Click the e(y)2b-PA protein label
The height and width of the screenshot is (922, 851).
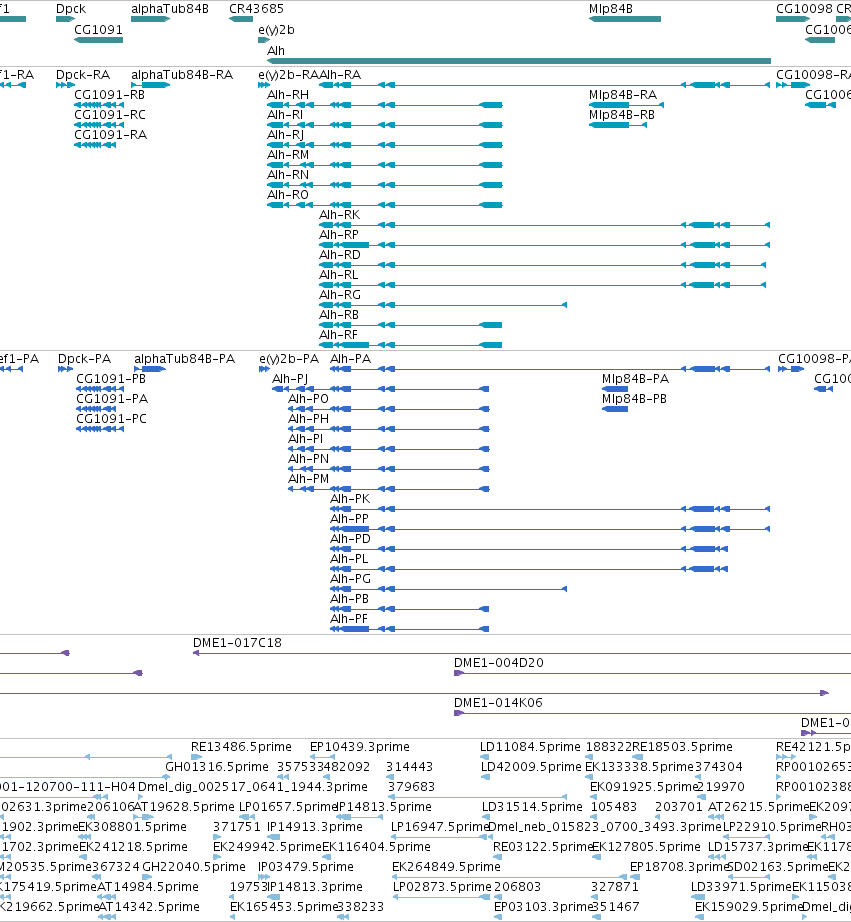coord(289,359)
